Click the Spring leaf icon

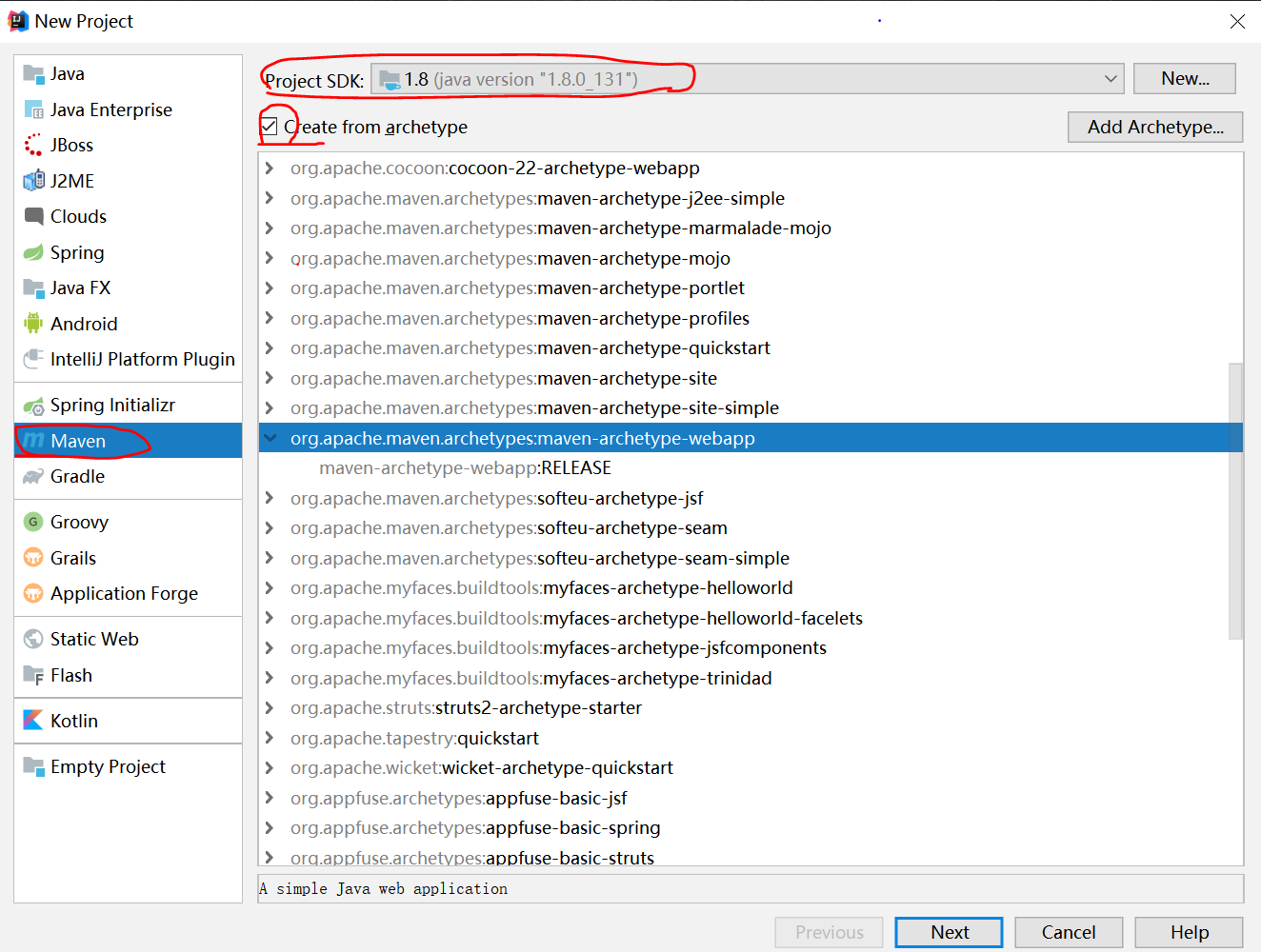(x=33, y=252)
